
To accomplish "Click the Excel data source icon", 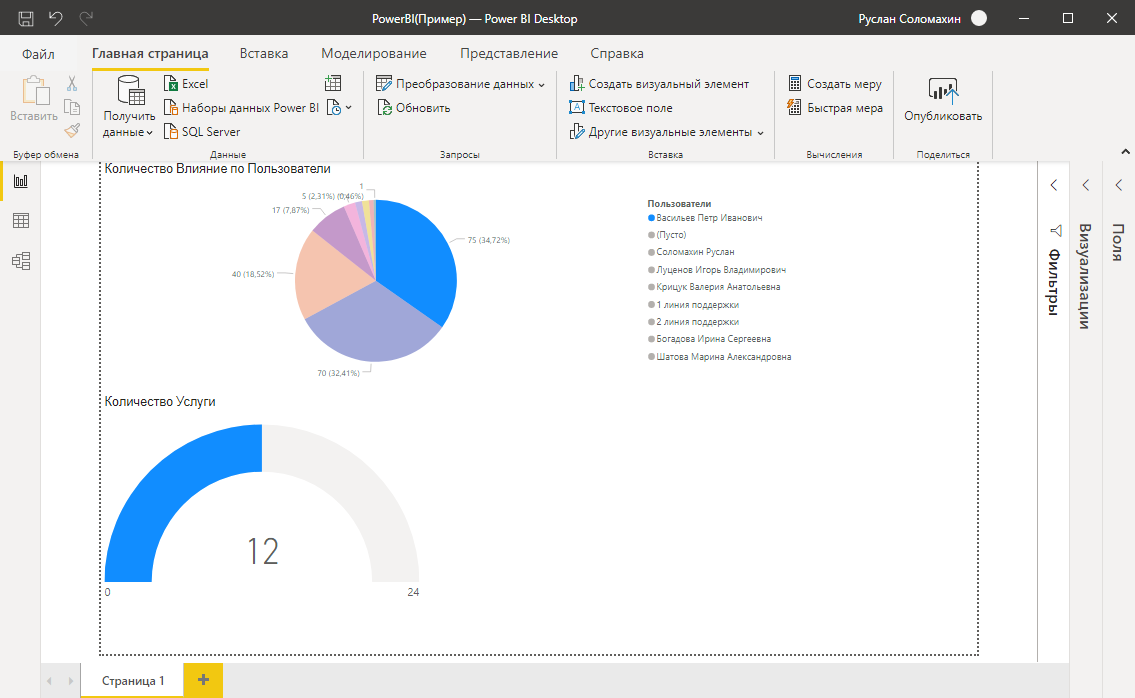I will click(171, 84).
